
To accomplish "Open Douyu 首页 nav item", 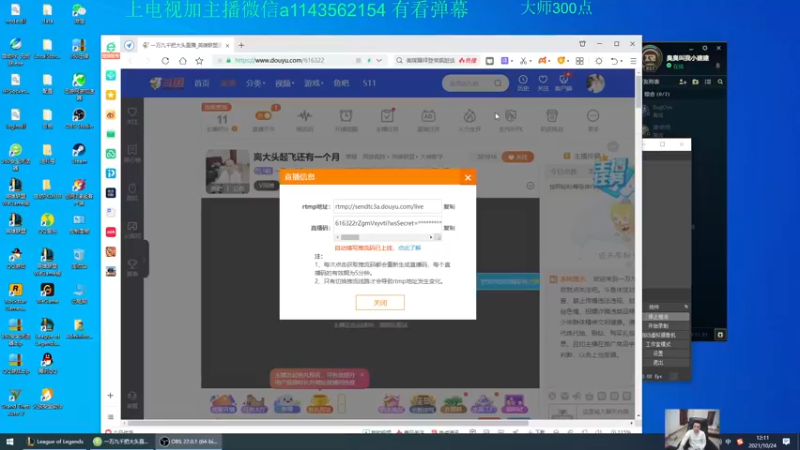I will click(202, 83).
